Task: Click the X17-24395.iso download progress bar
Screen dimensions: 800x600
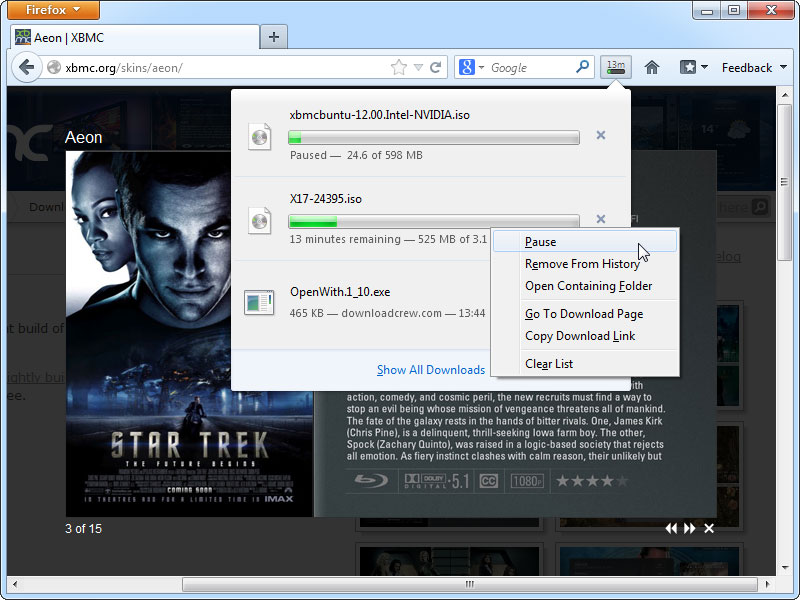Action: [434, 218]
